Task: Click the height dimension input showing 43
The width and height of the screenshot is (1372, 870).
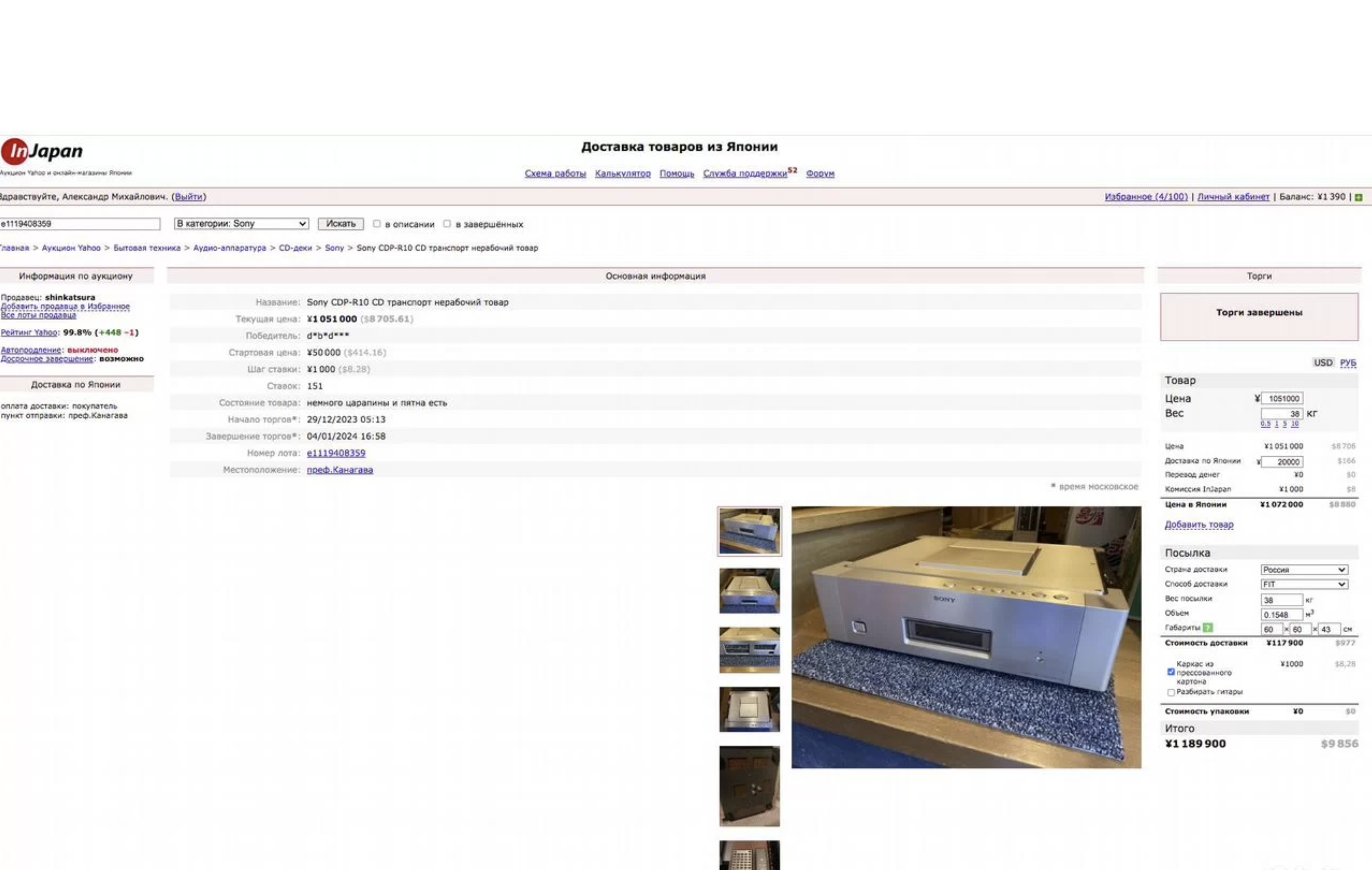Action: 1330,629
